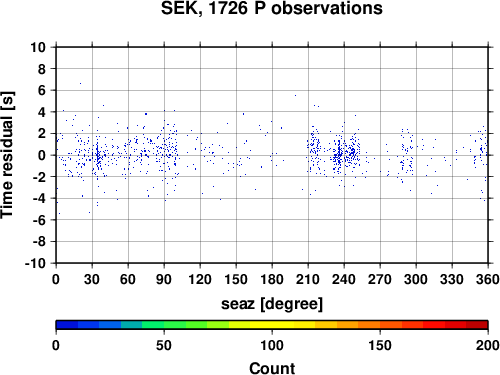Click the outlier data point near 6.6 seconds
Image resolution: width=500 pixels, height=375 pixels.
(80, 84)
